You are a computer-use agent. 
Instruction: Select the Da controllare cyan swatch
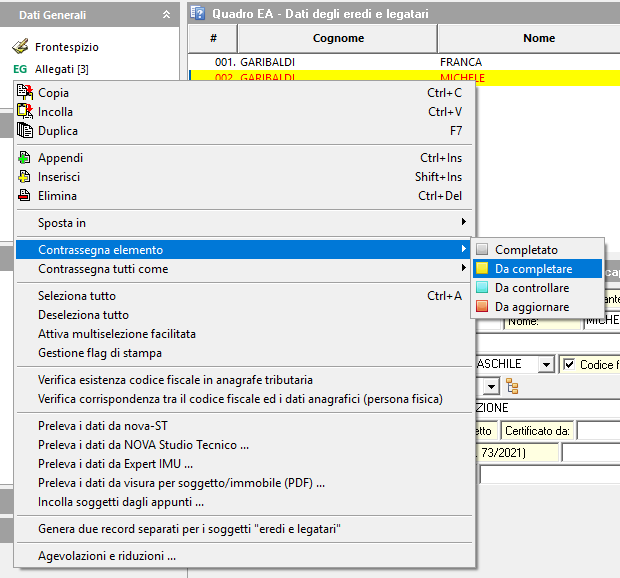point(483,288)
